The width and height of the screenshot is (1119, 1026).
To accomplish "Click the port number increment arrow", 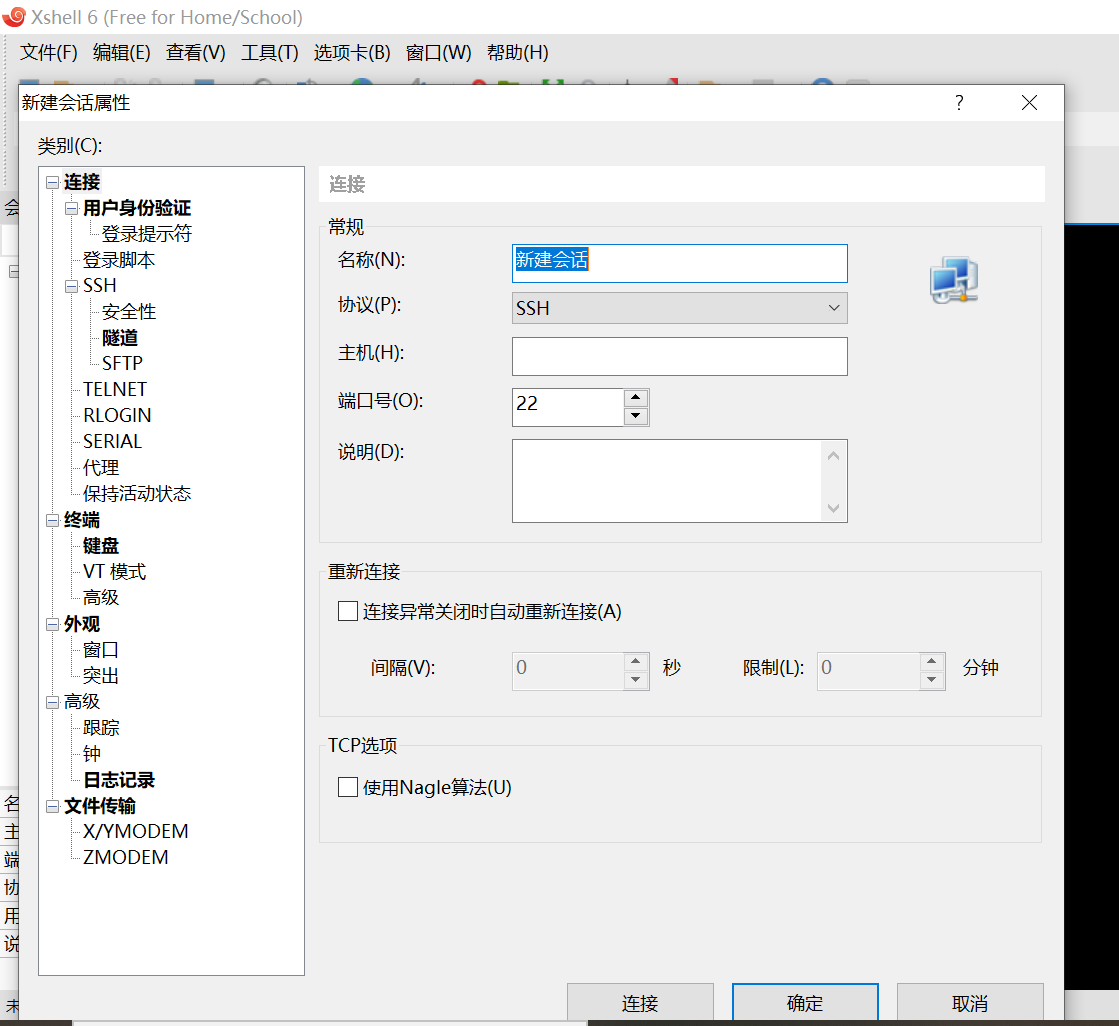I will point(636,397).
